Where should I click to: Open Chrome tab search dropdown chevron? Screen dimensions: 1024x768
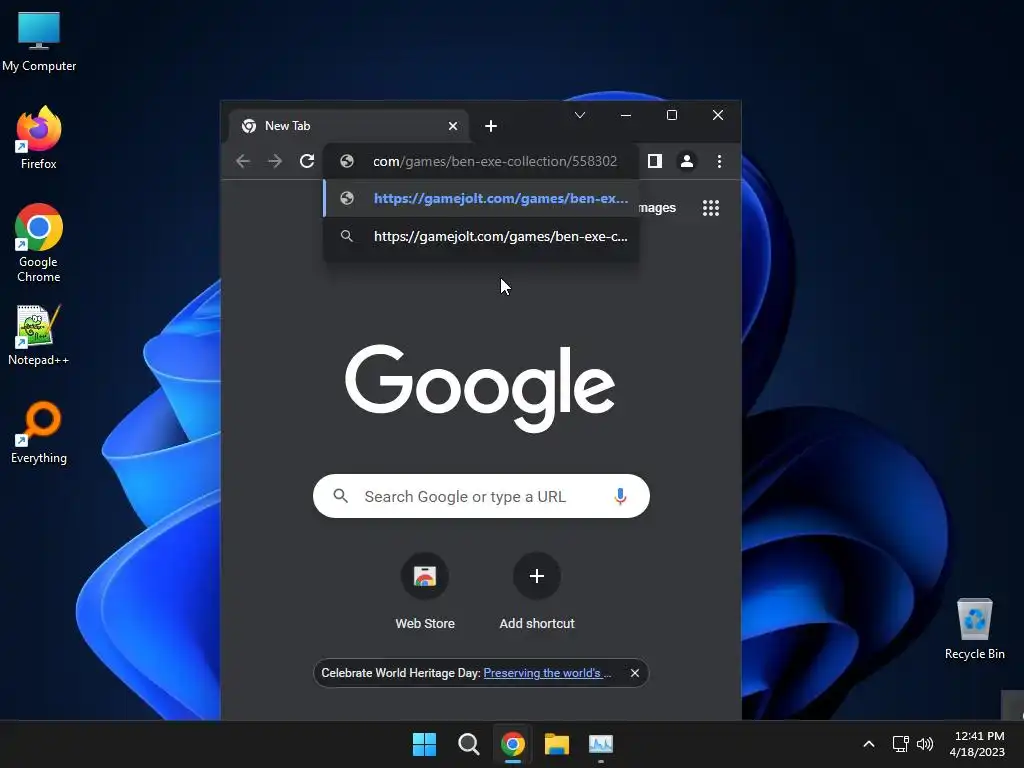coord(579,115)
